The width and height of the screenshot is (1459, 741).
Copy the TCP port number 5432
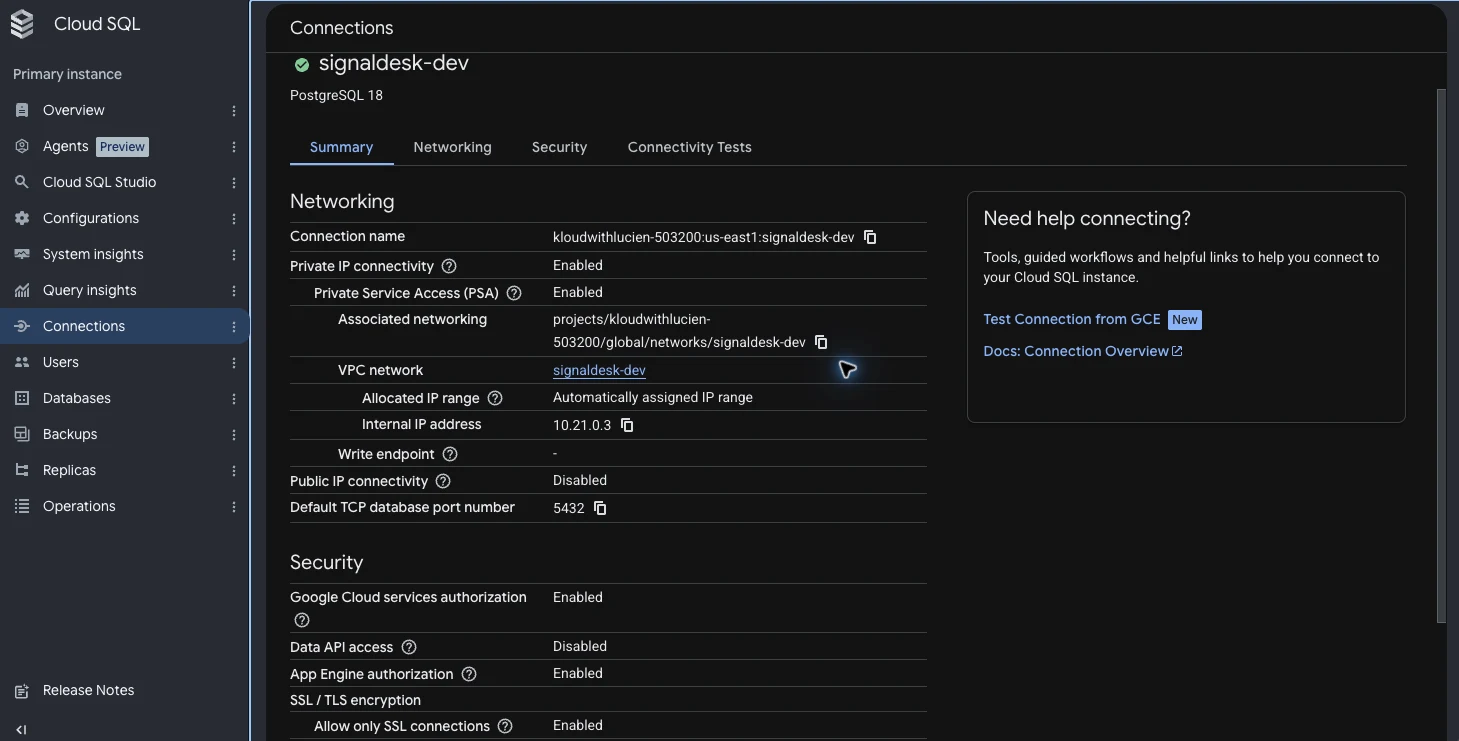600,508
